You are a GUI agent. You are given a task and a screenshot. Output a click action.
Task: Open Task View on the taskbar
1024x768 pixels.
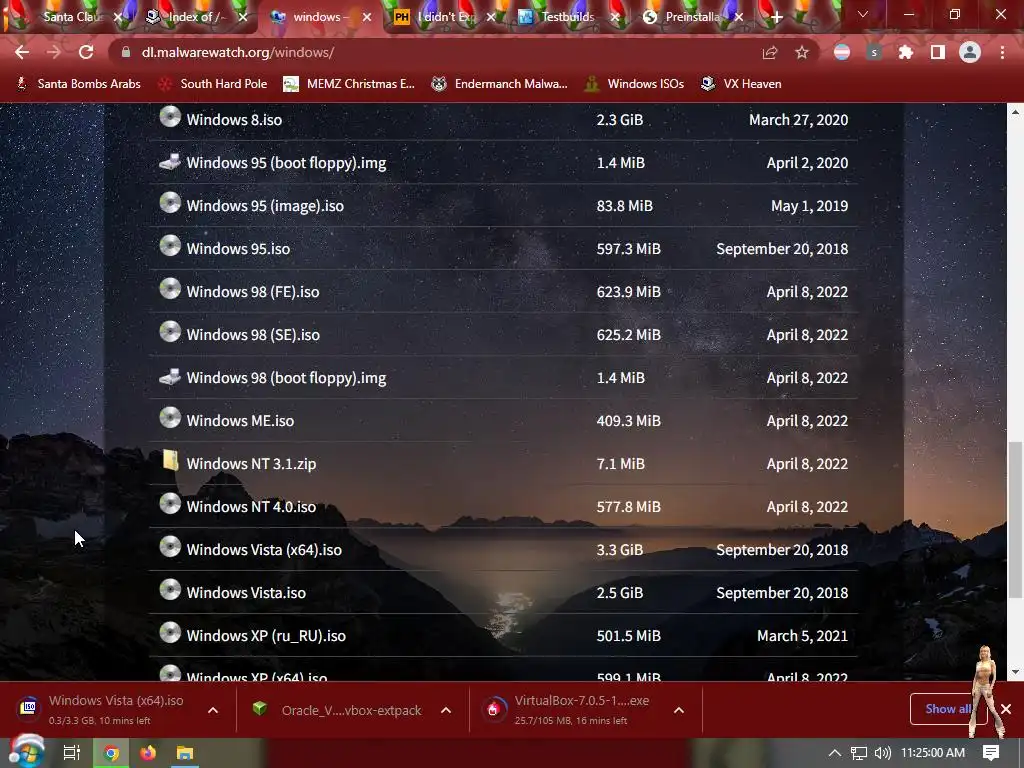[71, 753]
